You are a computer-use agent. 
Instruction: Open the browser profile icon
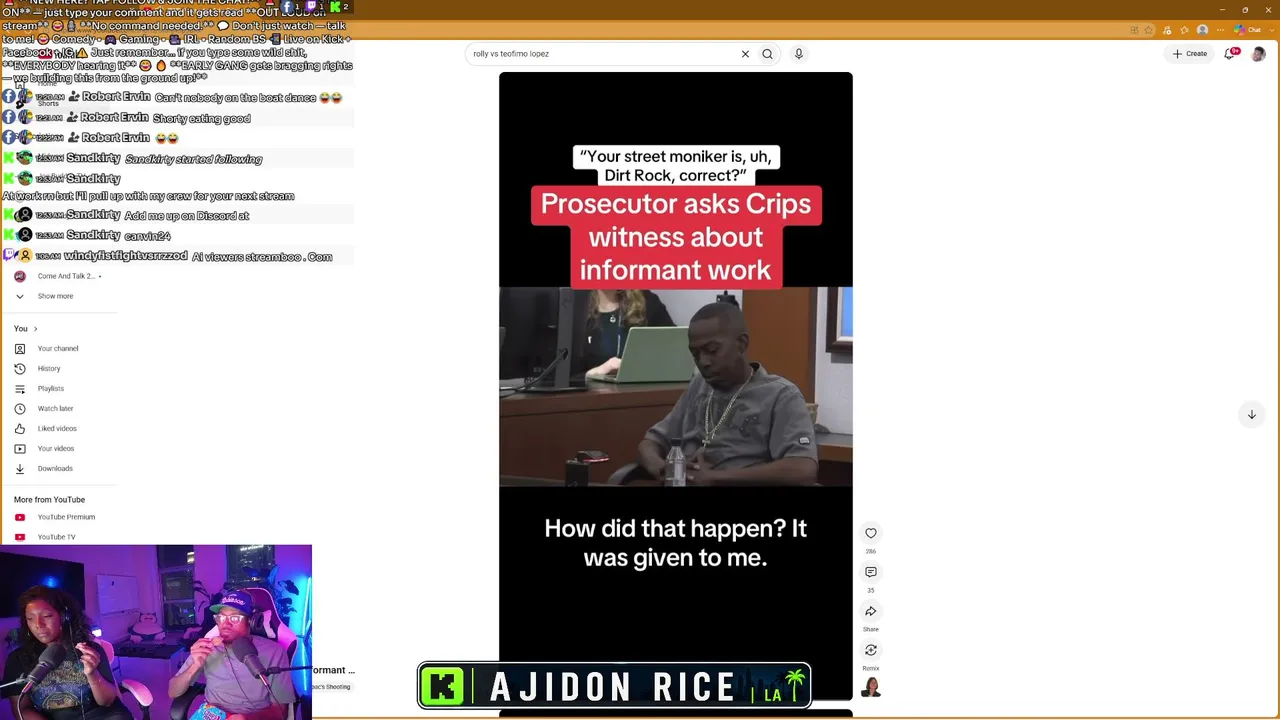[x=1202, y=30]
